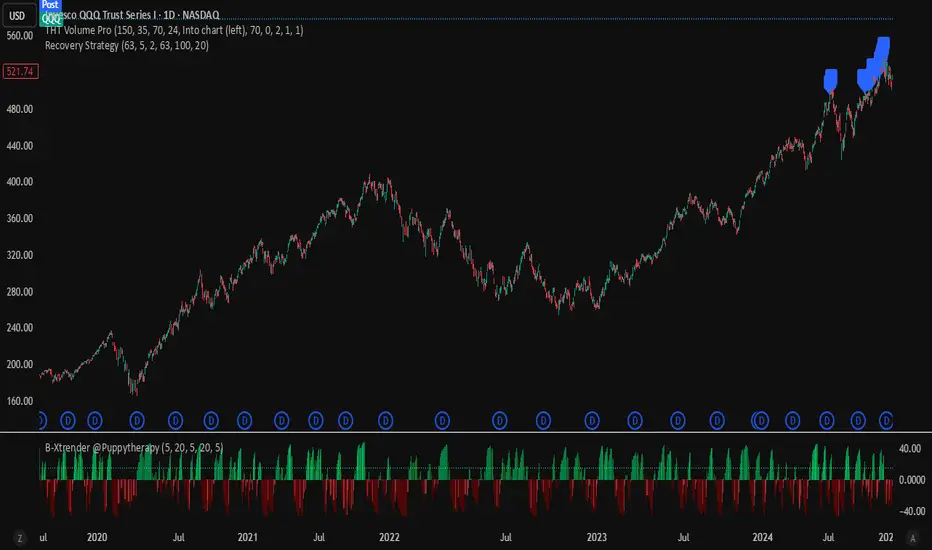Click the pane separator above B-Xtrender

(466, 432)
